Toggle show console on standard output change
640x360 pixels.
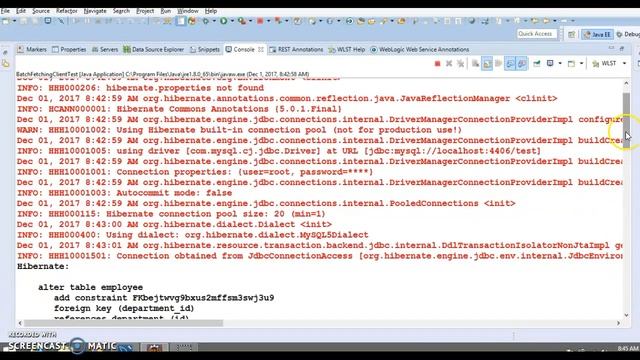[510, 64]
